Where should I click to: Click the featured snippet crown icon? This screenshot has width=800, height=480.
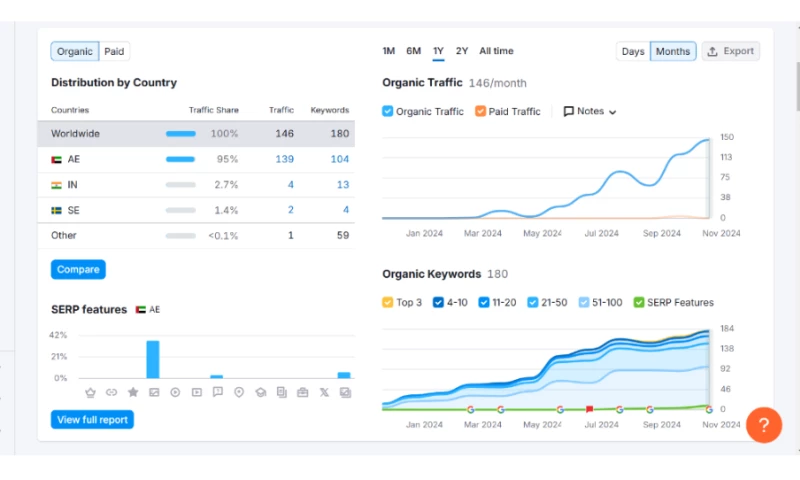point(90,393)
